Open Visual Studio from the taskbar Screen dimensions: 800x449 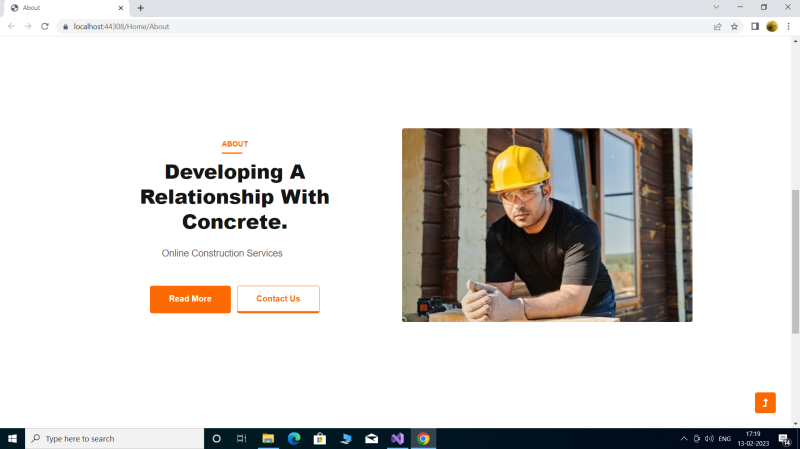click(x=397, y=439)
